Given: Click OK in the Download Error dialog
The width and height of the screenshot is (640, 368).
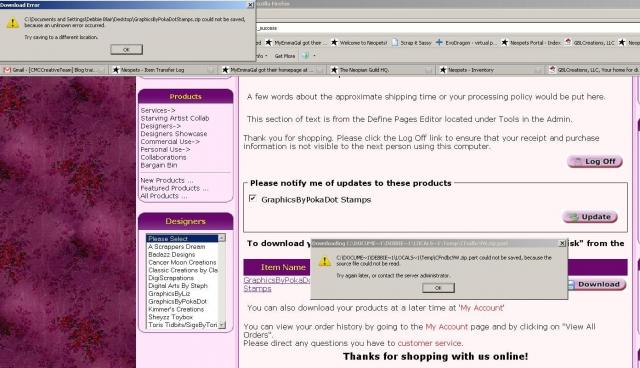Looking at the screenshot, I should (127, 49).
